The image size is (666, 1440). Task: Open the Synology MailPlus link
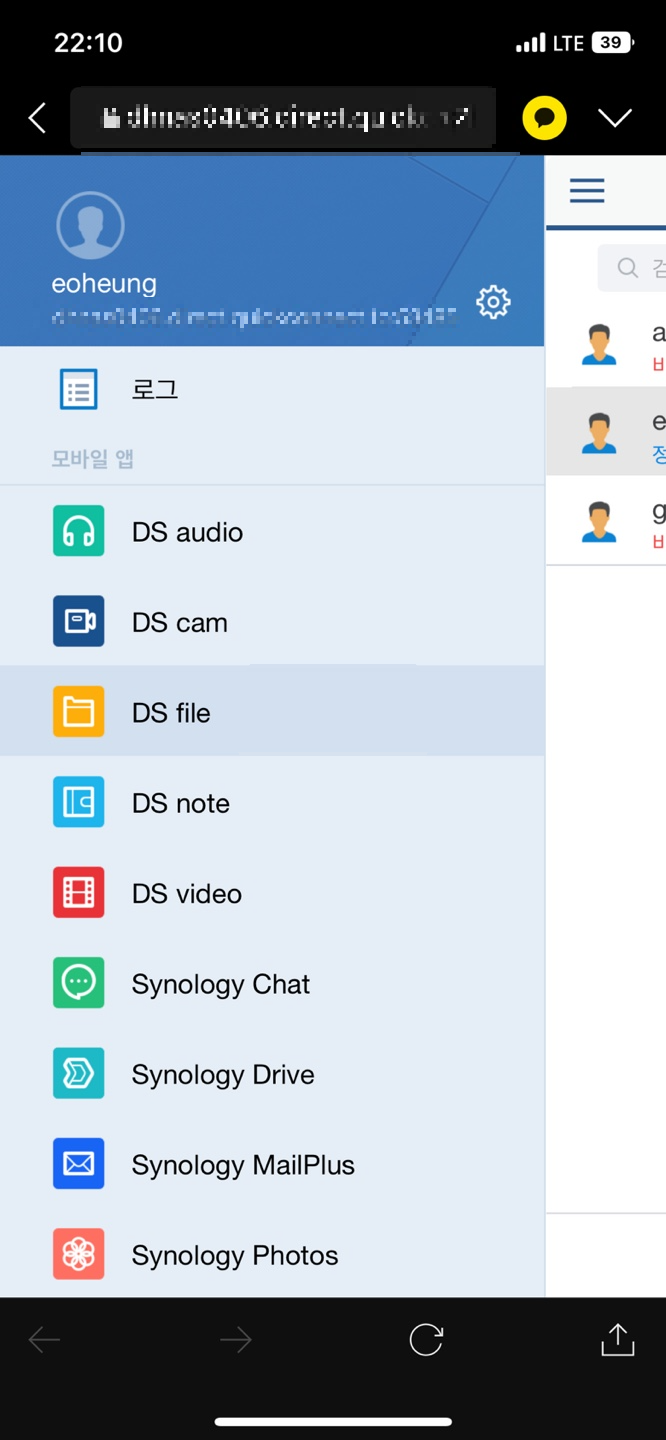coord(272,1164)
